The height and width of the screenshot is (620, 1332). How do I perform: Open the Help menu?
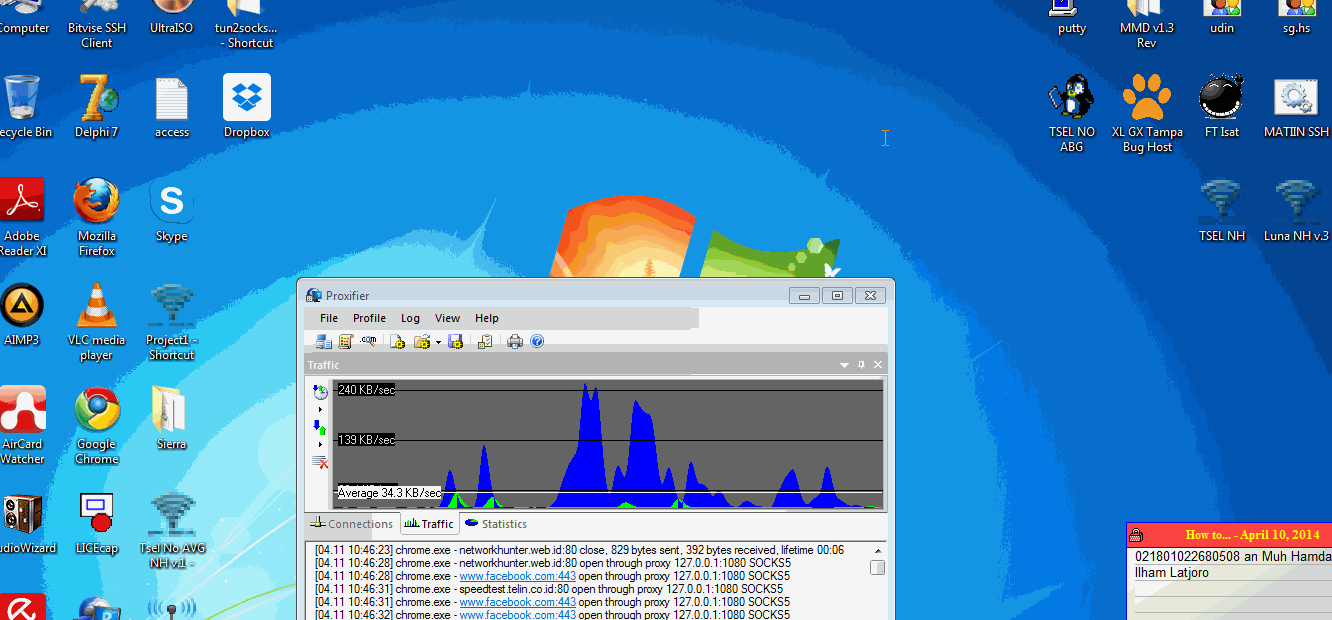pos(487,318)
